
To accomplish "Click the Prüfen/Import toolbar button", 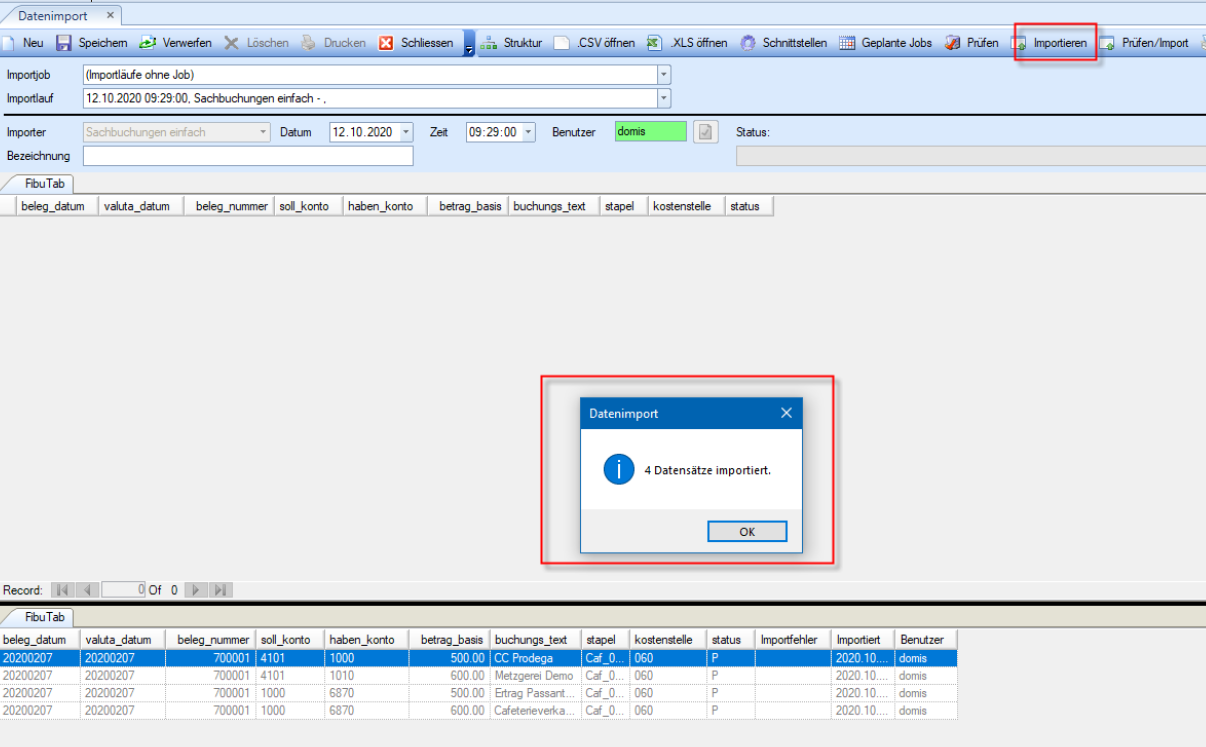I will [1144, 43].
